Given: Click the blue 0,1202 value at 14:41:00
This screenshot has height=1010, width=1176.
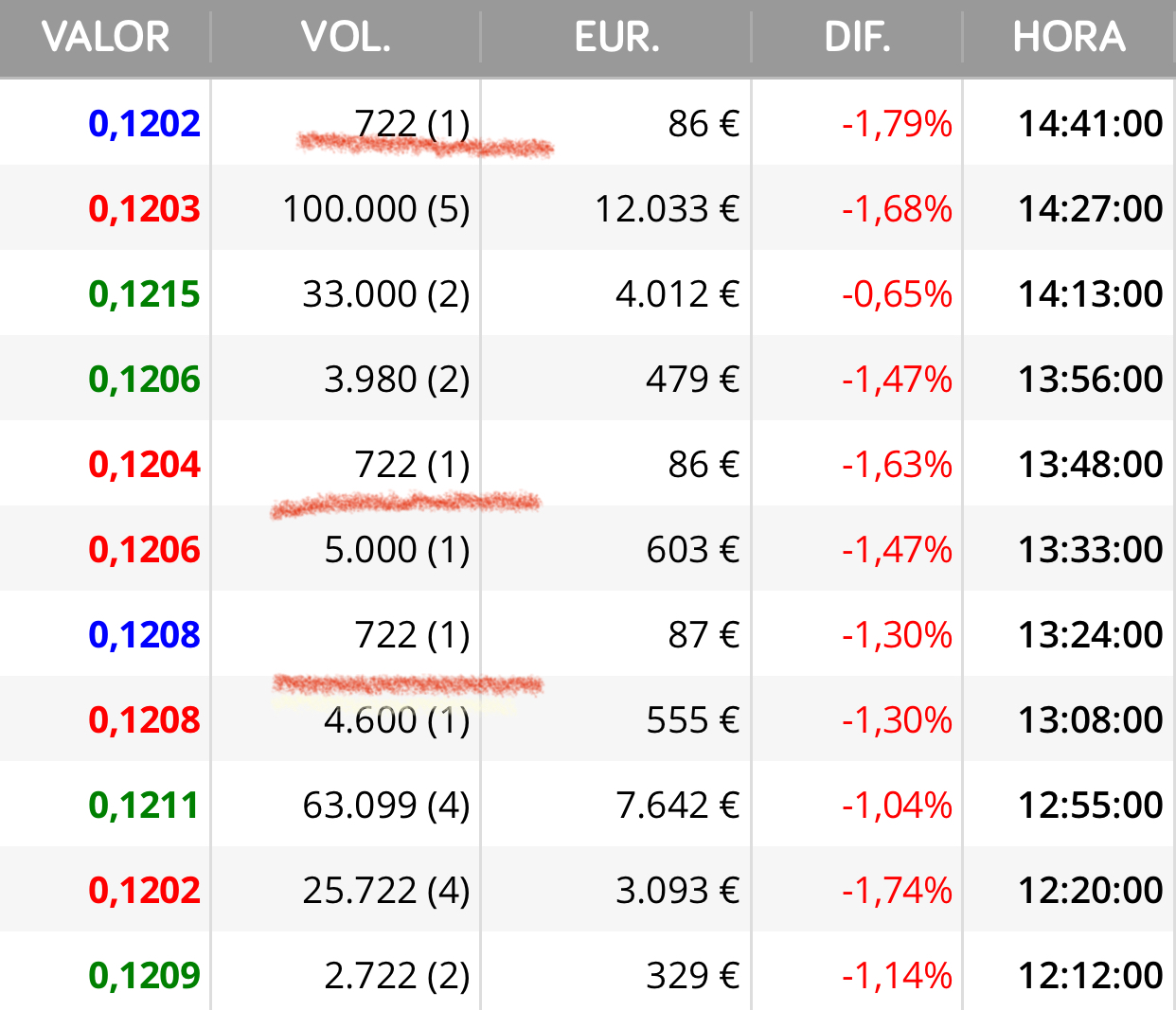Looking at the screenshot, I should click(x=144, y=124).
